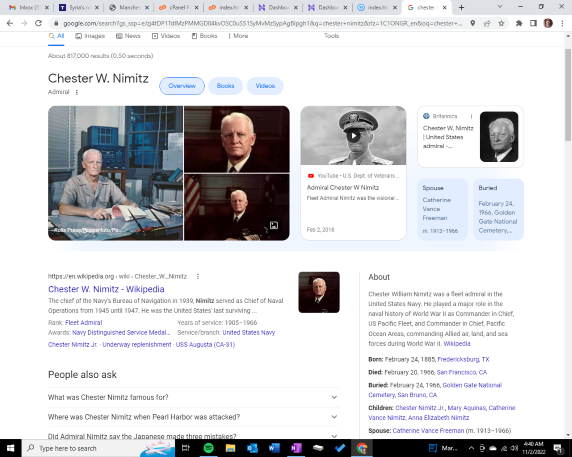Viewport: 572px width, 457px height.
Task: Open the three-dot menu beside the Wikipedia URL
Action: (x=198, y=276)
